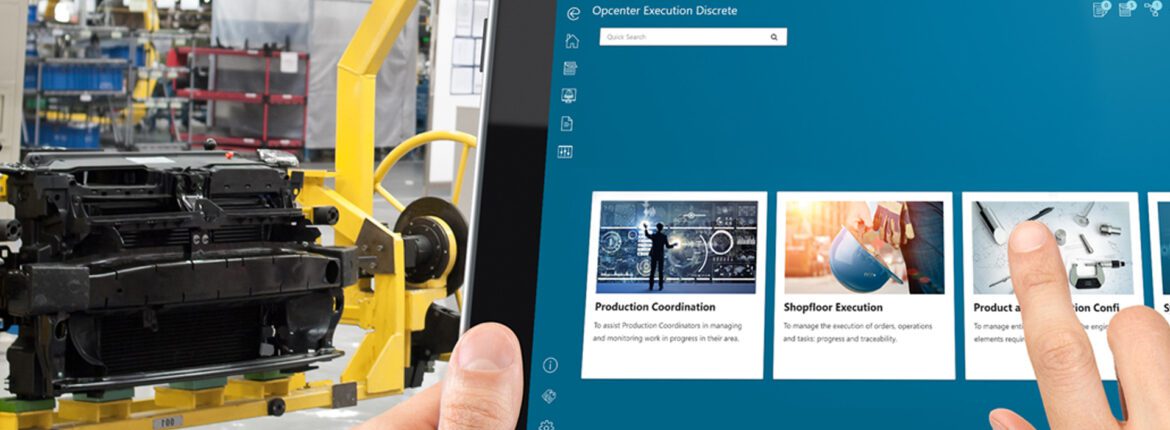Click the Opcenter Execution Discrete header title

664,10
